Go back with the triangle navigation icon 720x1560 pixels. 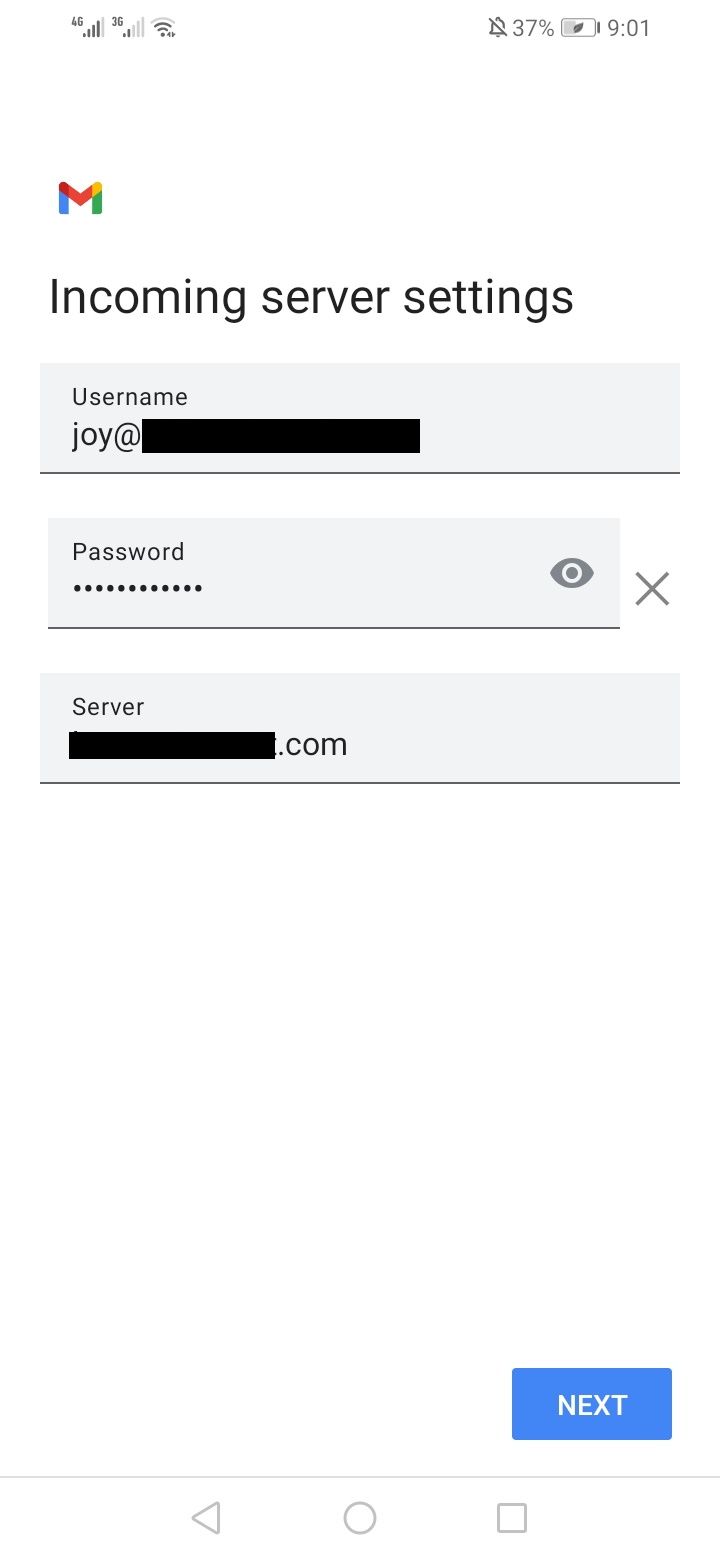click(x=205, y=1518)
